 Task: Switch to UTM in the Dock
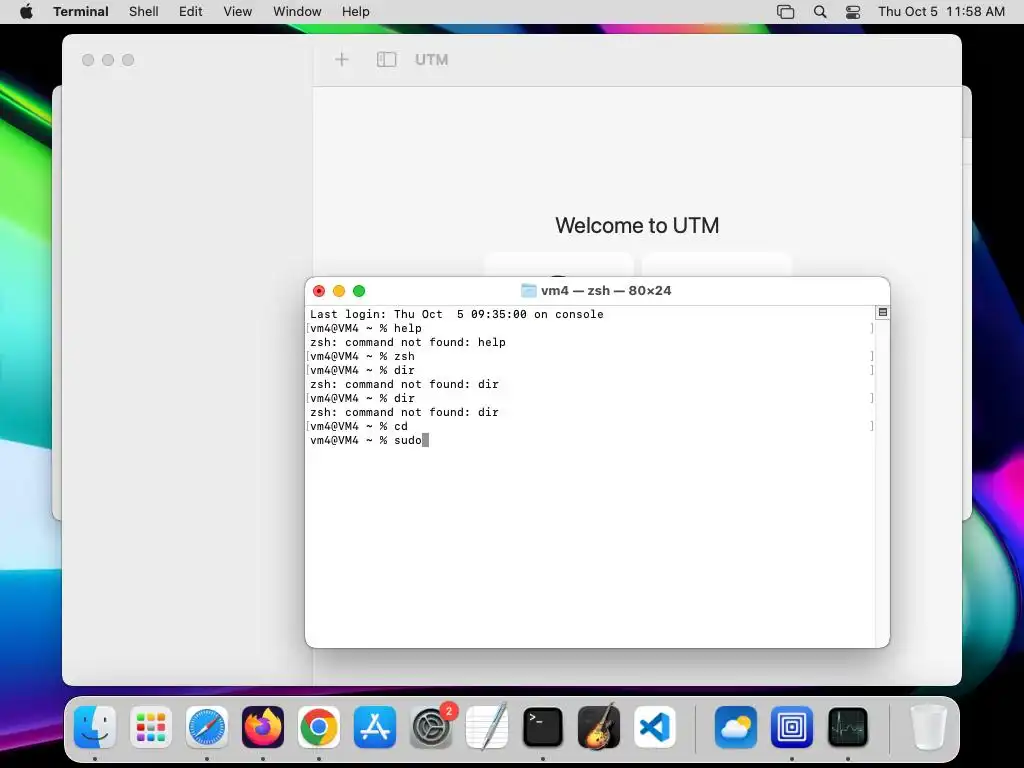click(792, 727)
